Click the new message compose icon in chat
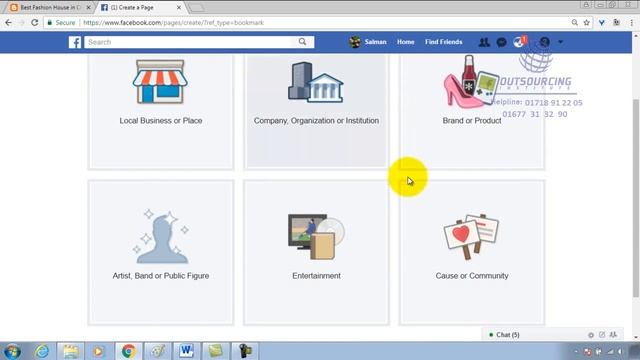 pyautogui.click(x=602, y=335)
